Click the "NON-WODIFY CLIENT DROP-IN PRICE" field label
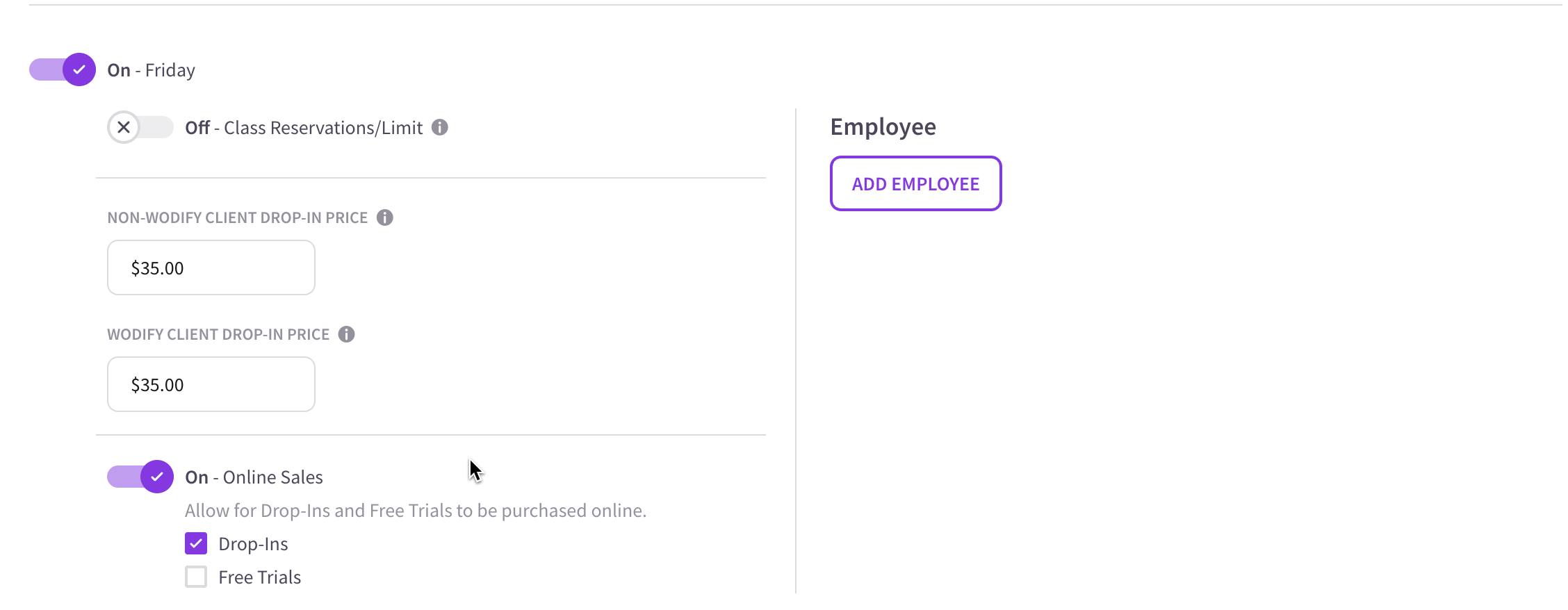 tap(237, 218)
